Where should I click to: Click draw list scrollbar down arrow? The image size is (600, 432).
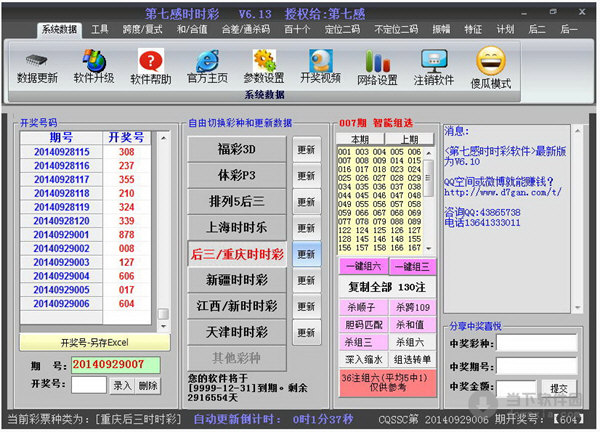pyautogui.click(x=164, y=326)
